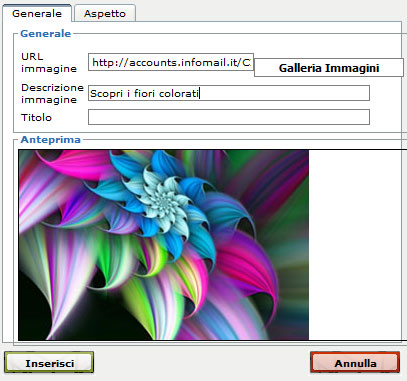Viewport: 407px width, 381px height.
Task: Click the green petals in preview image
Action: [110, 257]
